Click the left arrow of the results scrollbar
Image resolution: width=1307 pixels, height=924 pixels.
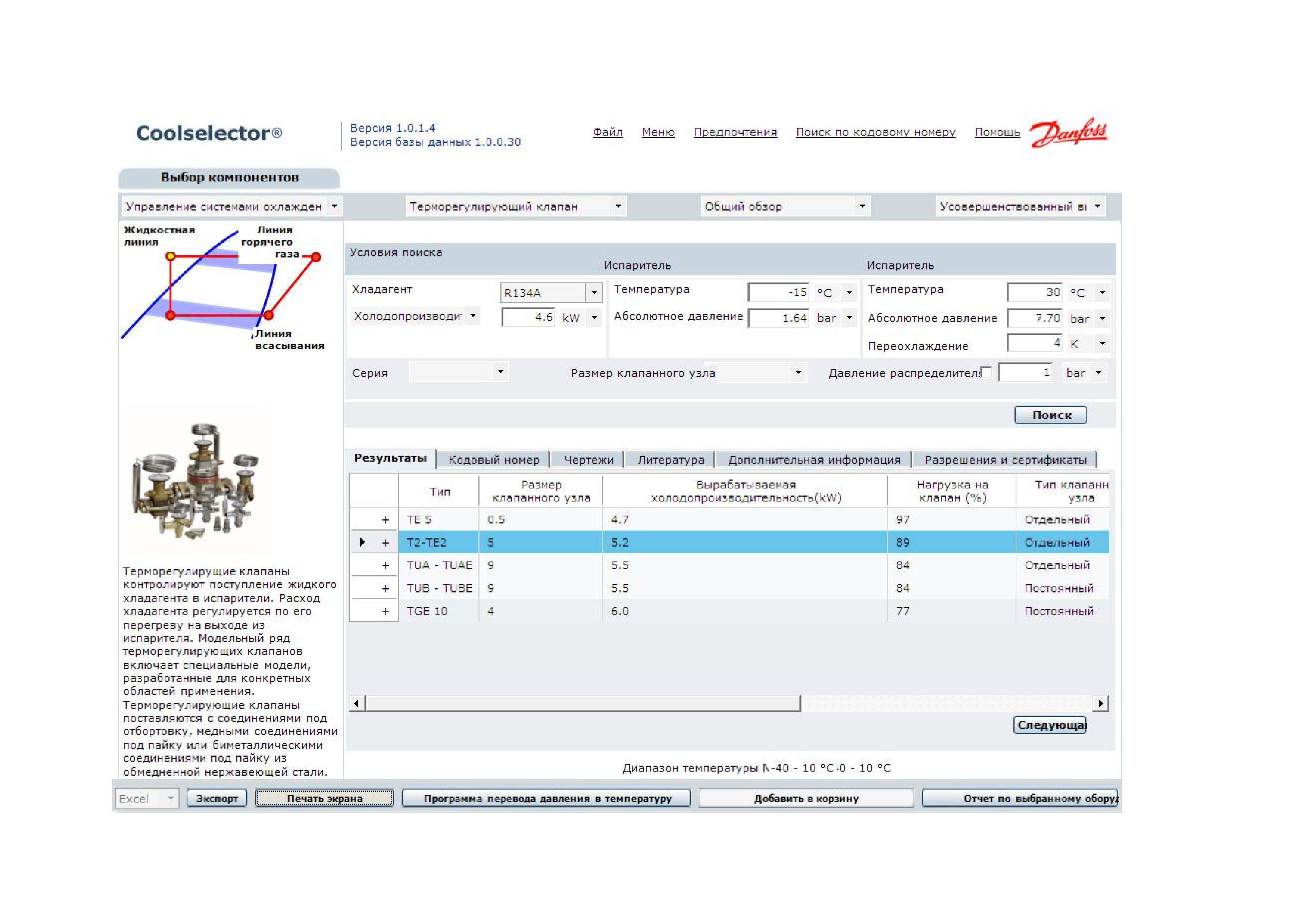coord(357,703)
